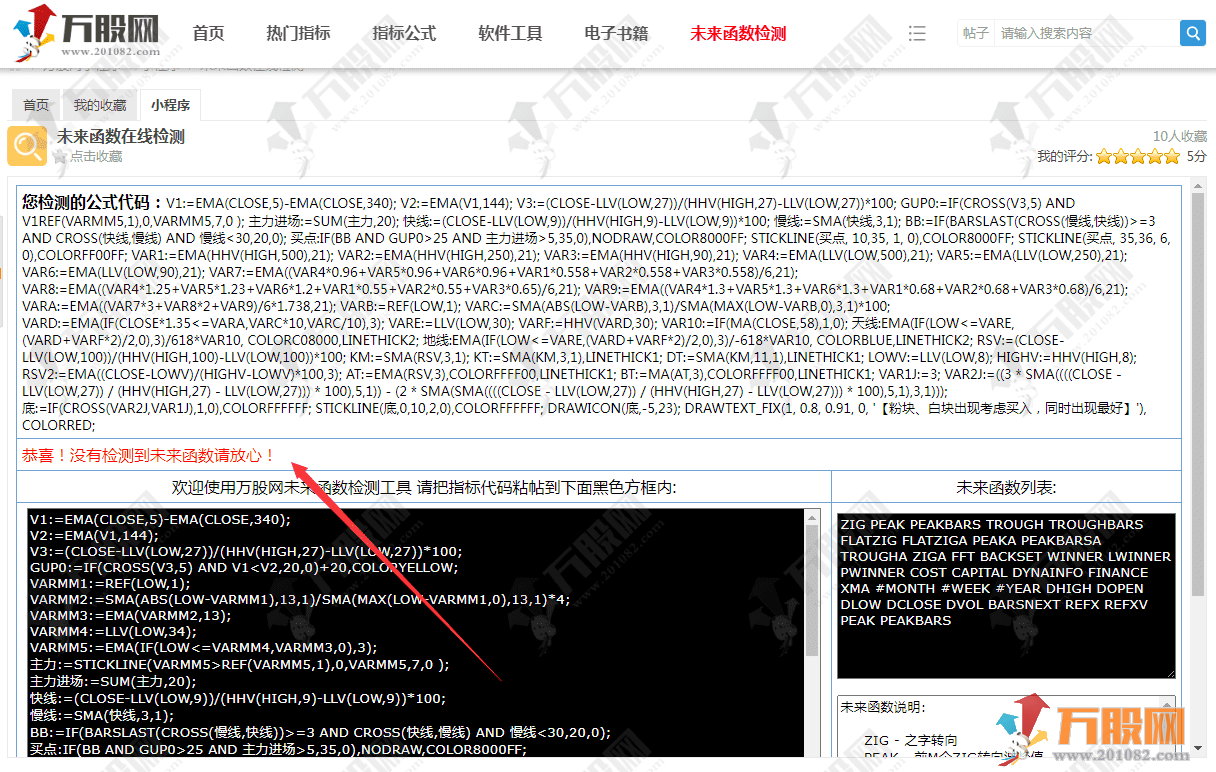Click the 点击收藏 link
1216x772 pixels.
coord(96,156)
